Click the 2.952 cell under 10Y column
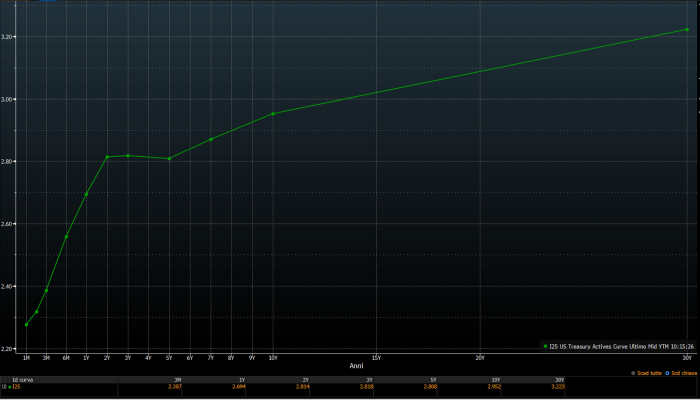Screen dimensions: 700x400 [x=494, y=386]
